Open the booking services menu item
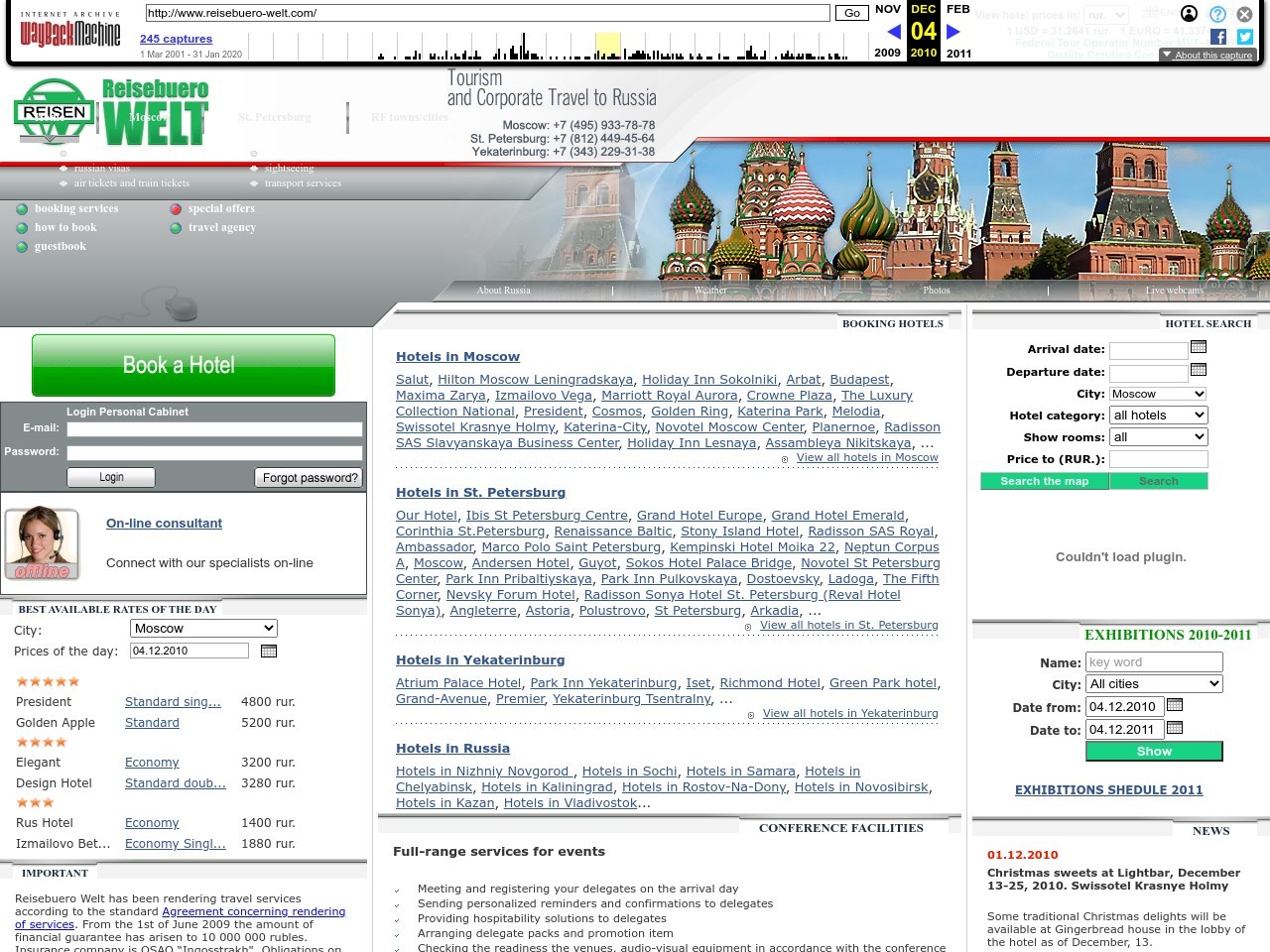This screenshot has width=1270, height=952. coord(75,208)
